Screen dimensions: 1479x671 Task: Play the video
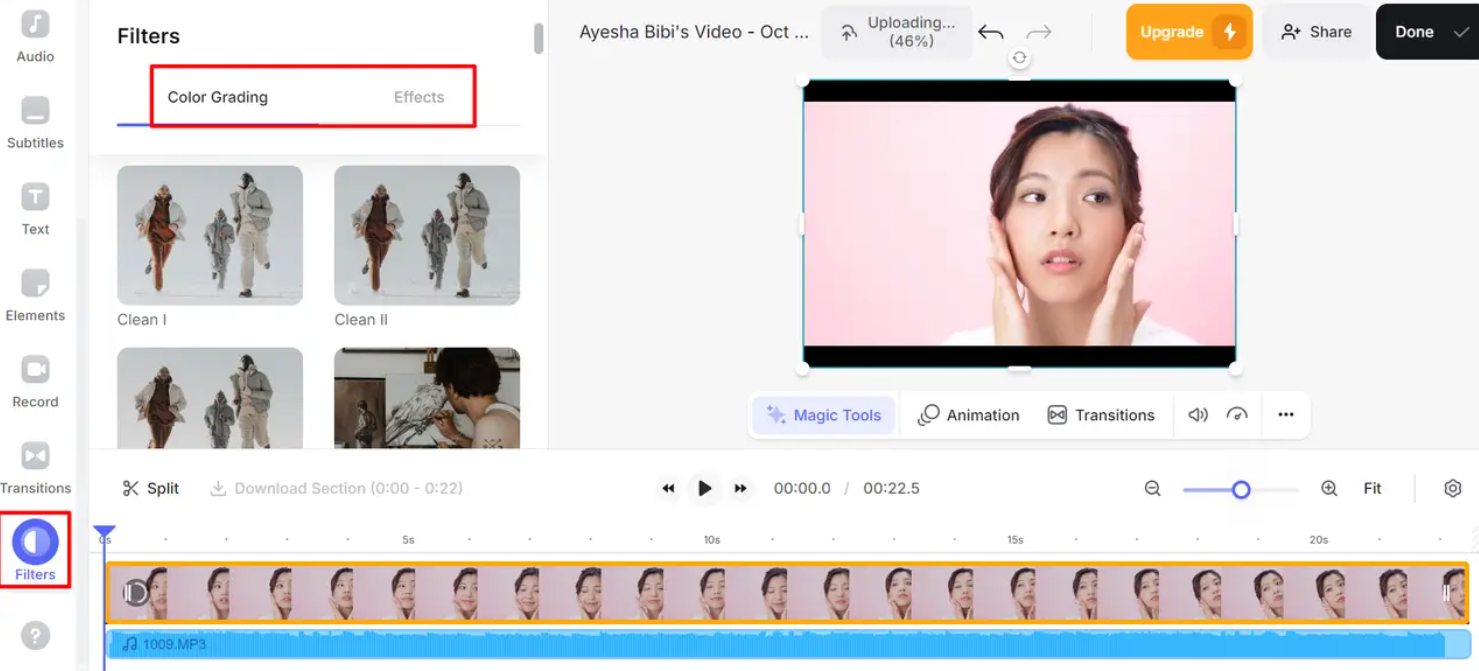pyautogui.click(x=705, y=488)
